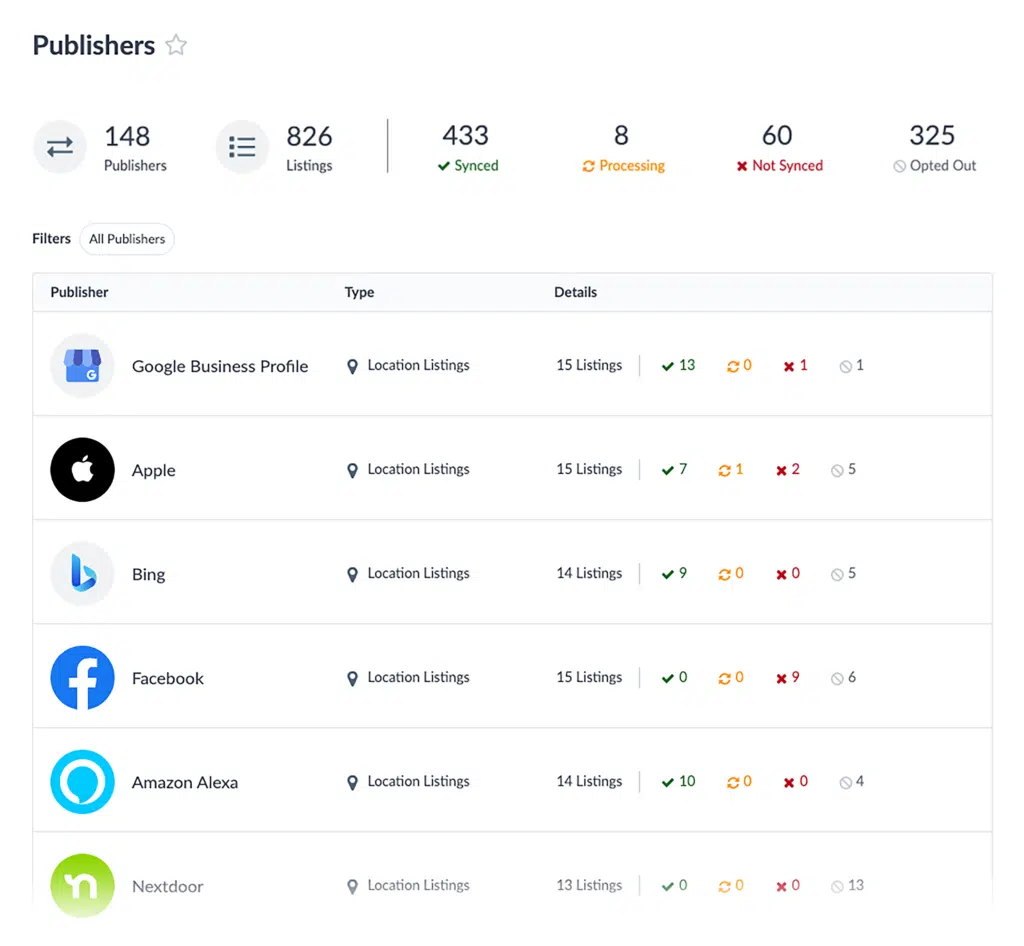Sort by the Publisher column header
Screen dimensions: 1024x946
point(80,292)
